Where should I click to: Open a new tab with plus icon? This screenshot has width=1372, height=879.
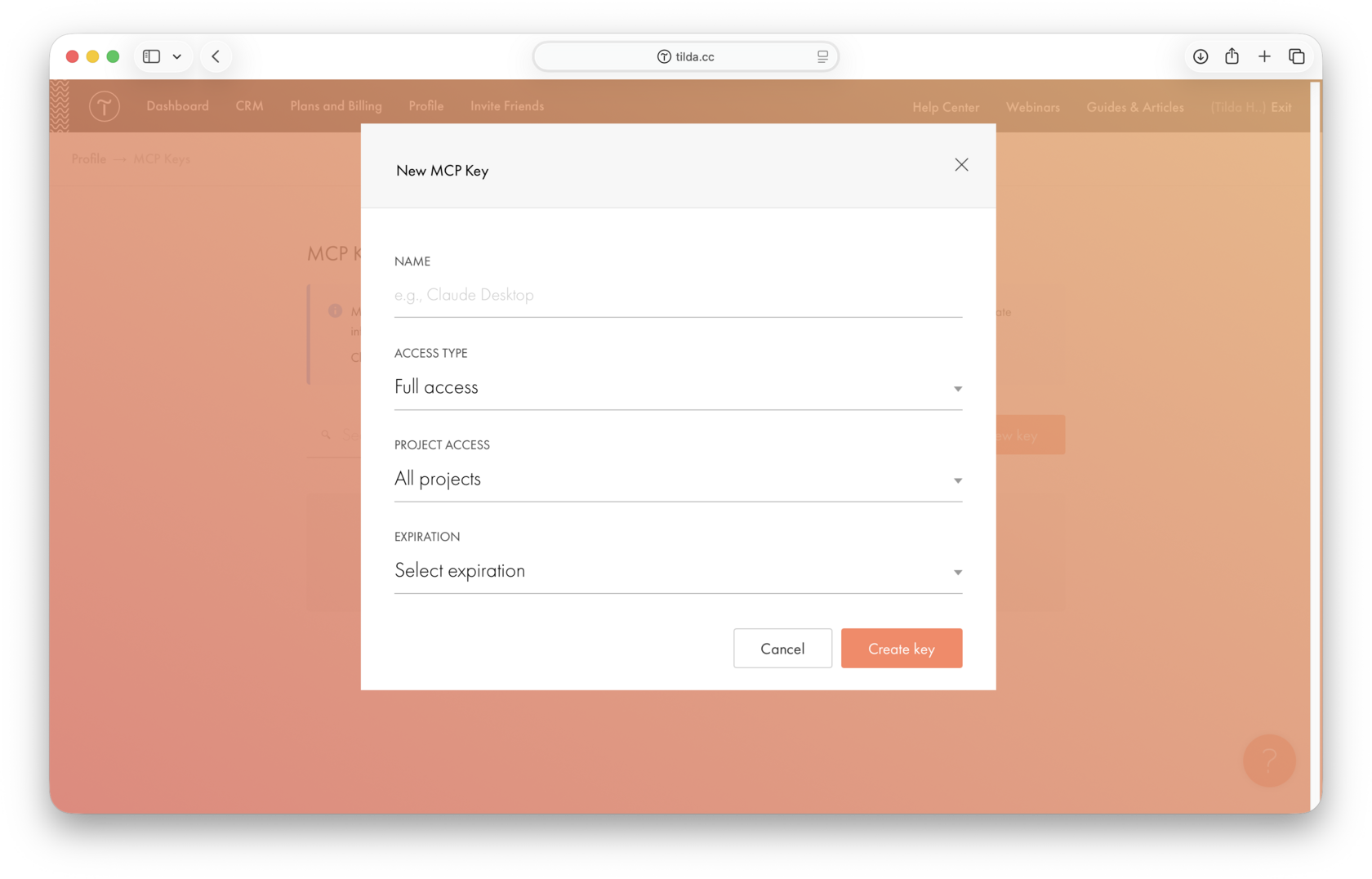click(1264, 56)
